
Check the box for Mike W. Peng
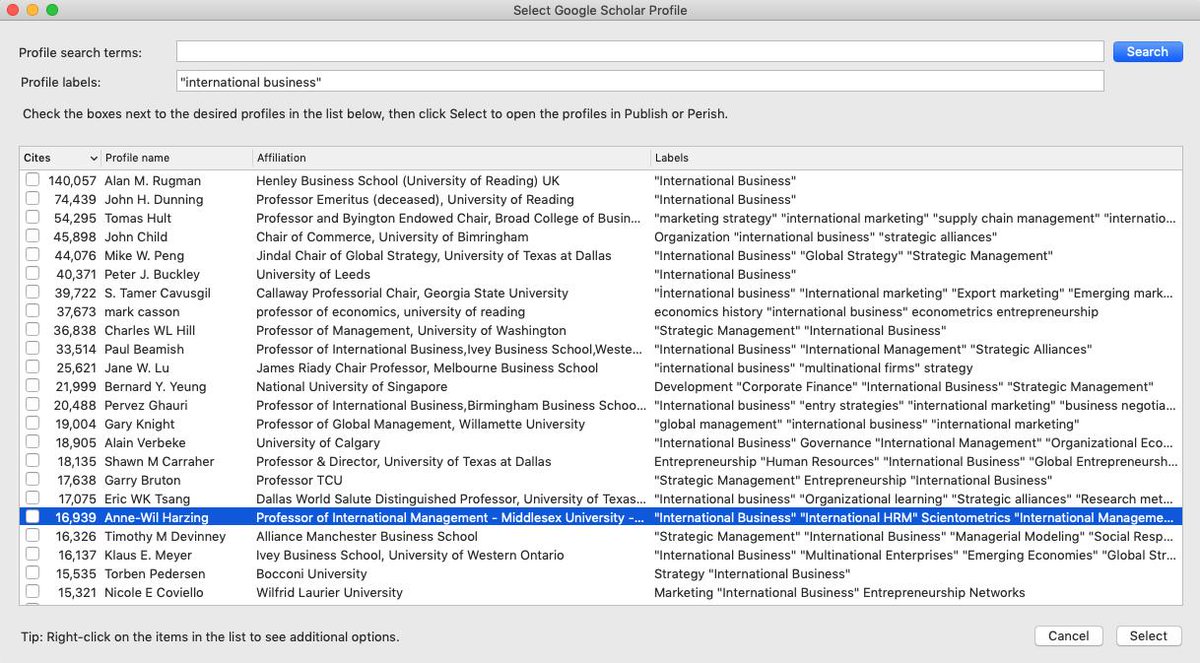point(33,255)
